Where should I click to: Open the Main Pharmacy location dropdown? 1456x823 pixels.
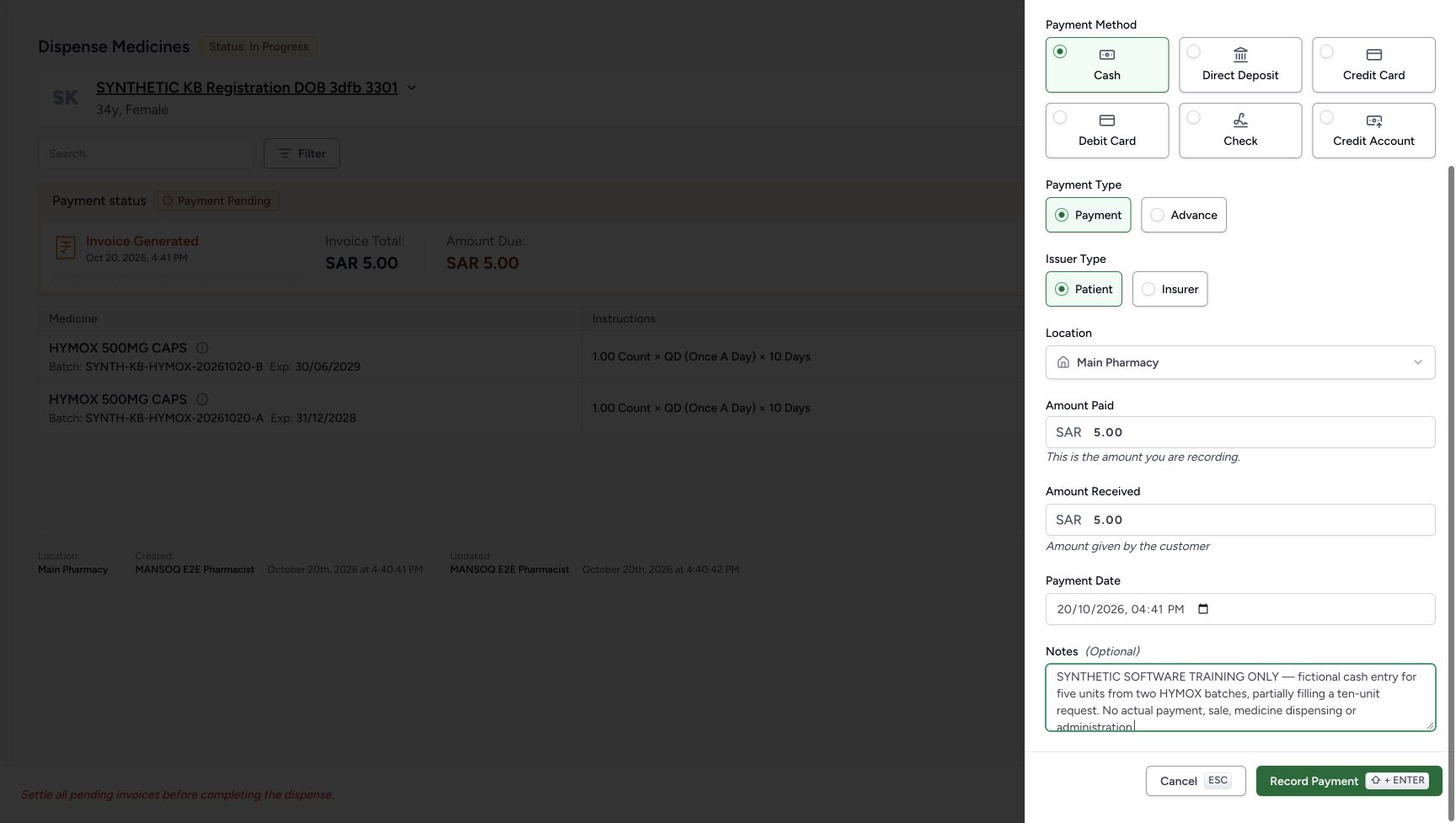(1239, 362)
